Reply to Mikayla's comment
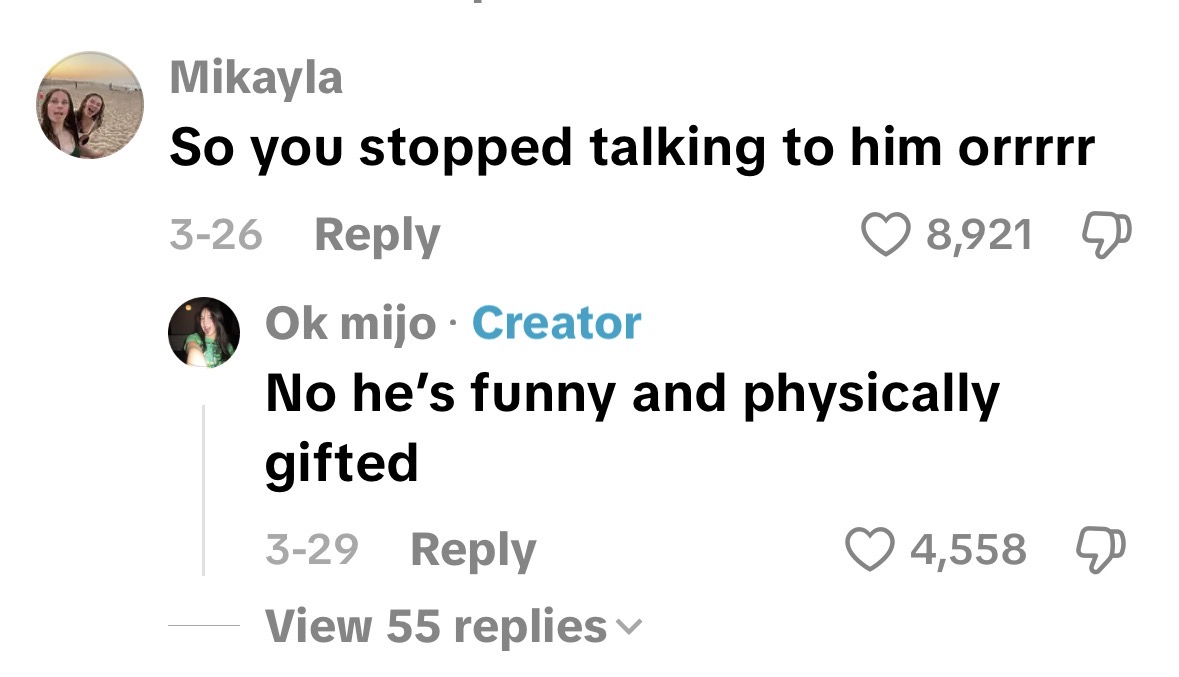Screen dimensions: 1179x677 [x=377, y=235]
